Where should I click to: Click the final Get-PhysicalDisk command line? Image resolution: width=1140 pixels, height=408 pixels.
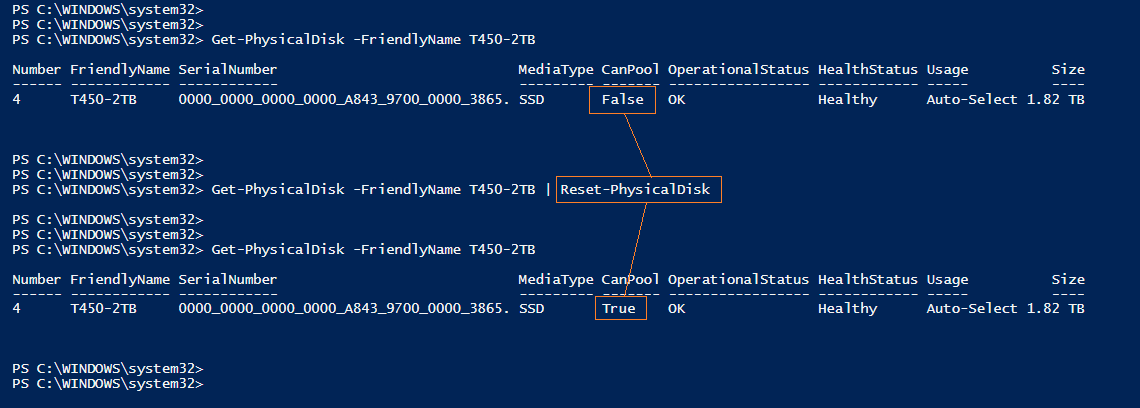point(373,249)
